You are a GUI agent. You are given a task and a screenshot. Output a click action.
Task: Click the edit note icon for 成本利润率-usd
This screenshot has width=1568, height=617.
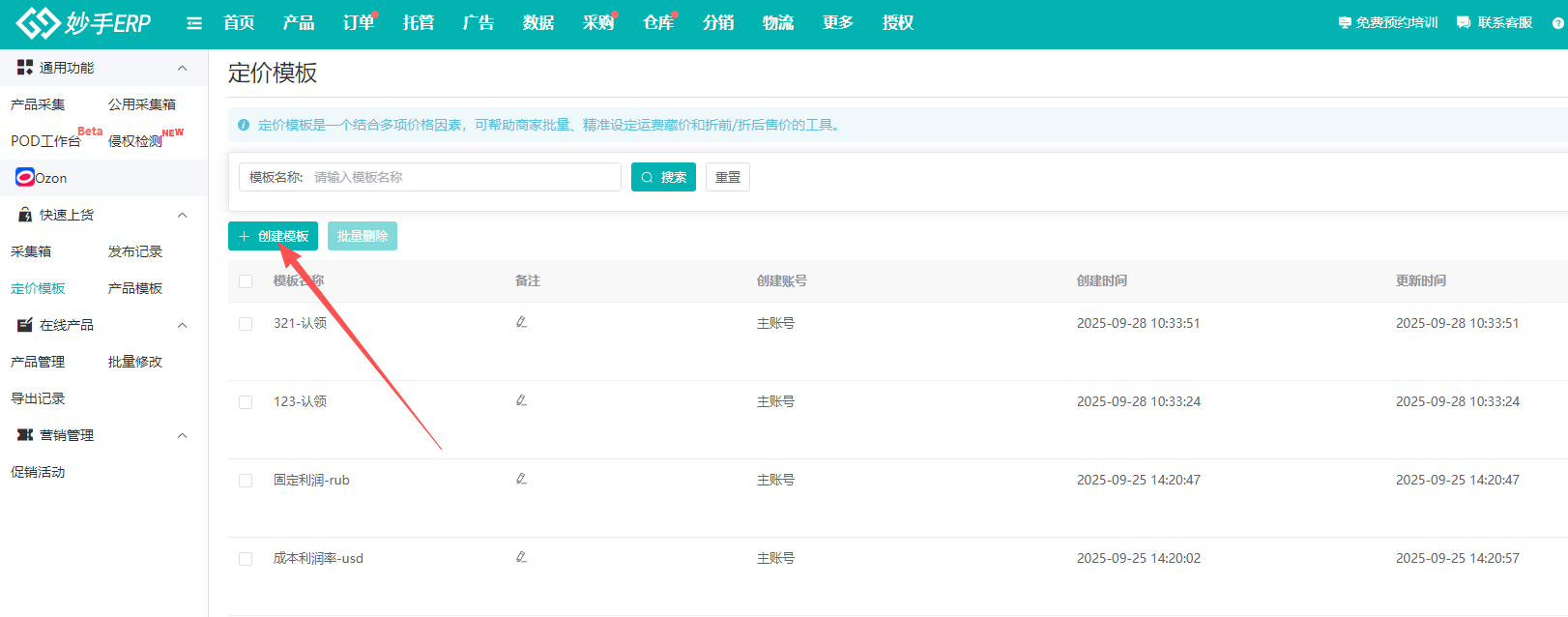(521, 557)
